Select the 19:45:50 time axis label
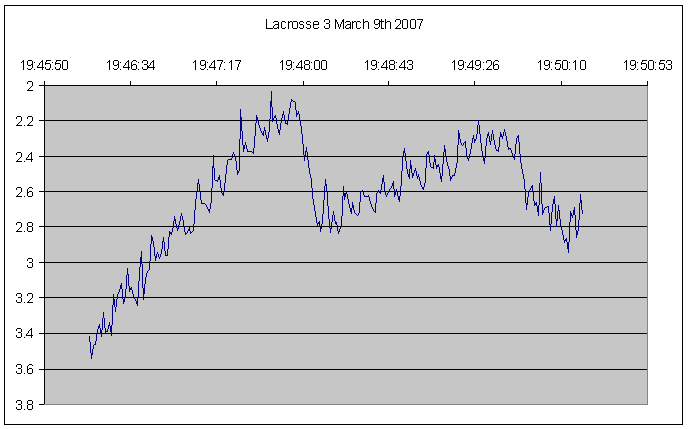The height and width of the screenshot is (429, 688). coord(44,65)
